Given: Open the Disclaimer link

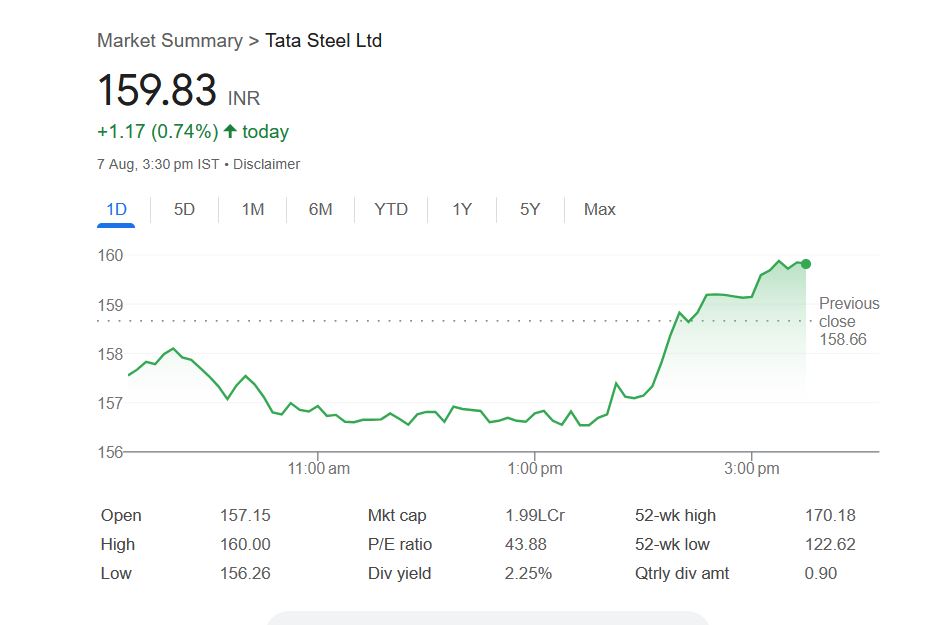Looking at the screenshot, I should click(x=266, y=164).
